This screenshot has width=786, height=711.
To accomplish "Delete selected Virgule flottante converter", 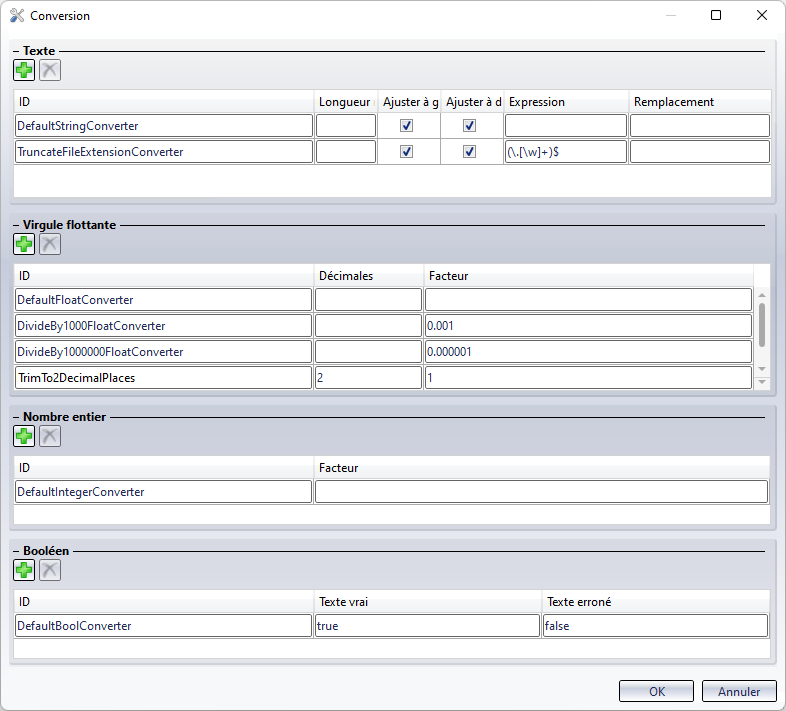I will [x=49, y=244].
